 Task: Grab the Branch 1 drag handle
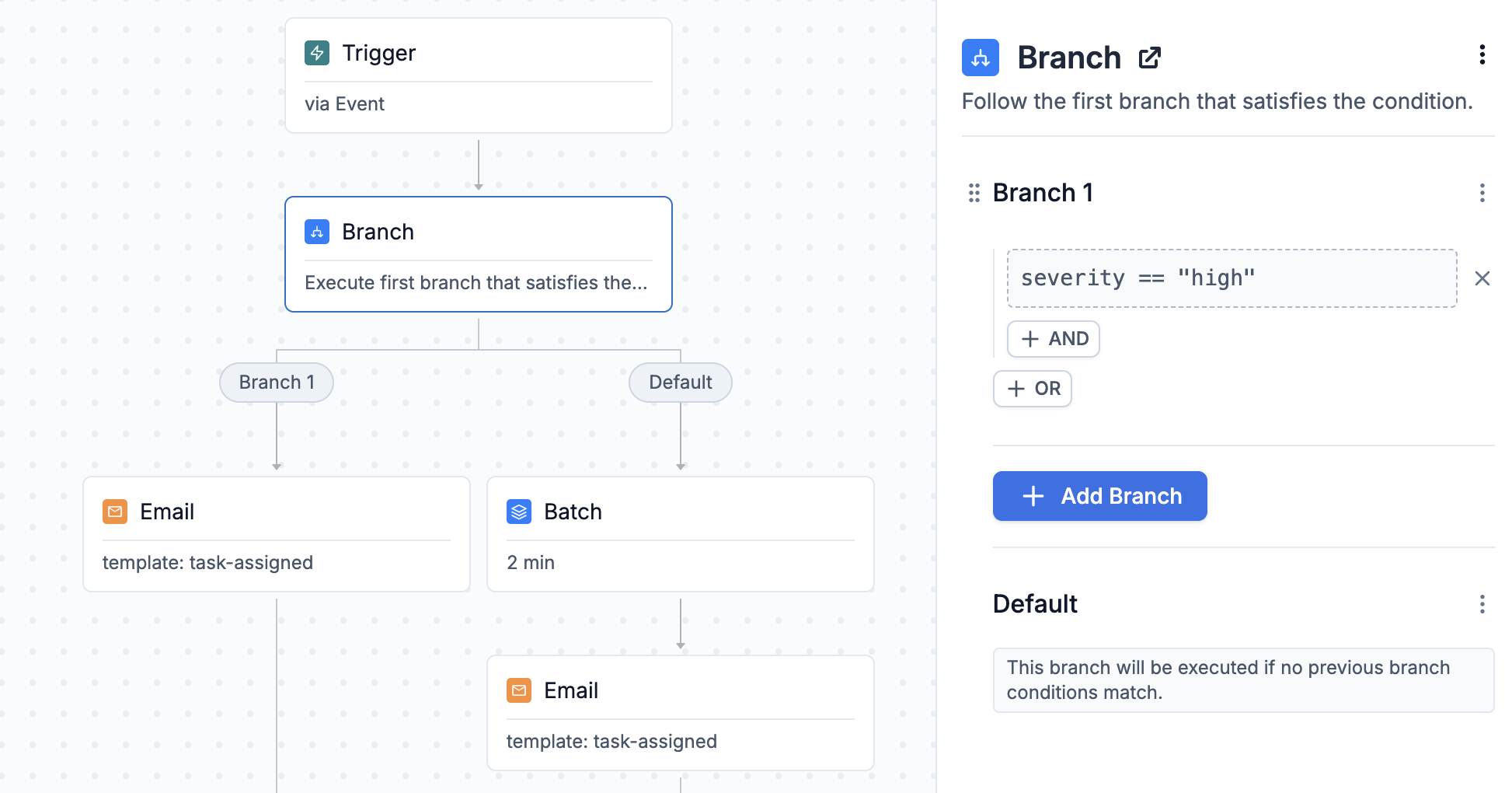point(974,193)
